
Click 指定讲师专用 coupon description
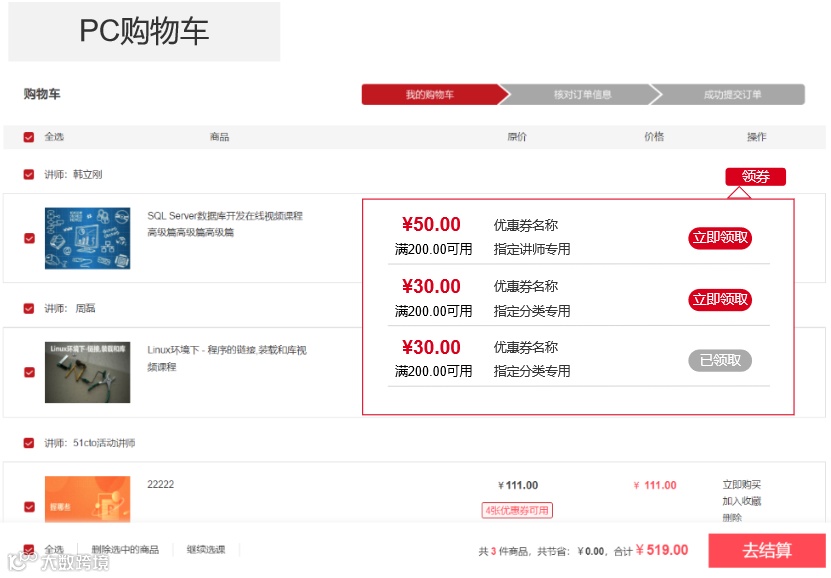coord(532,249)
